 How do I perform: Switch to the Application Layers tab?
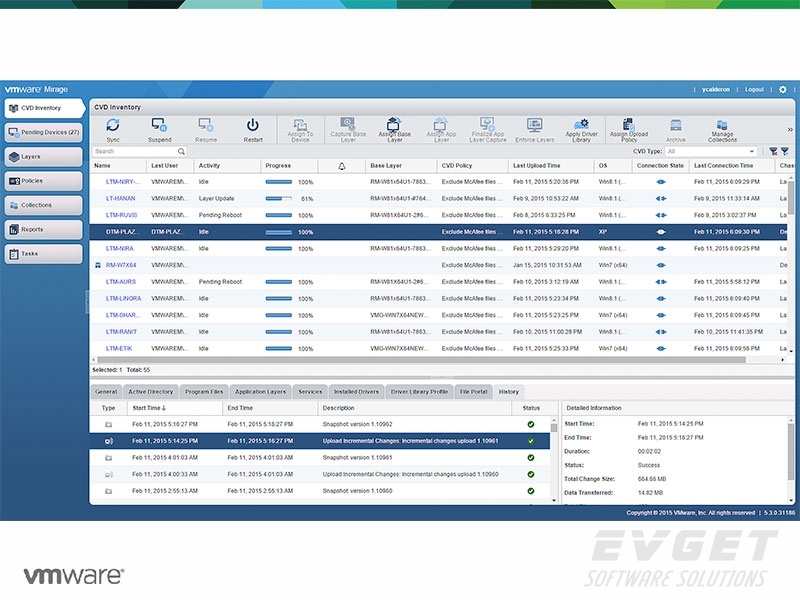click(261, 392)
